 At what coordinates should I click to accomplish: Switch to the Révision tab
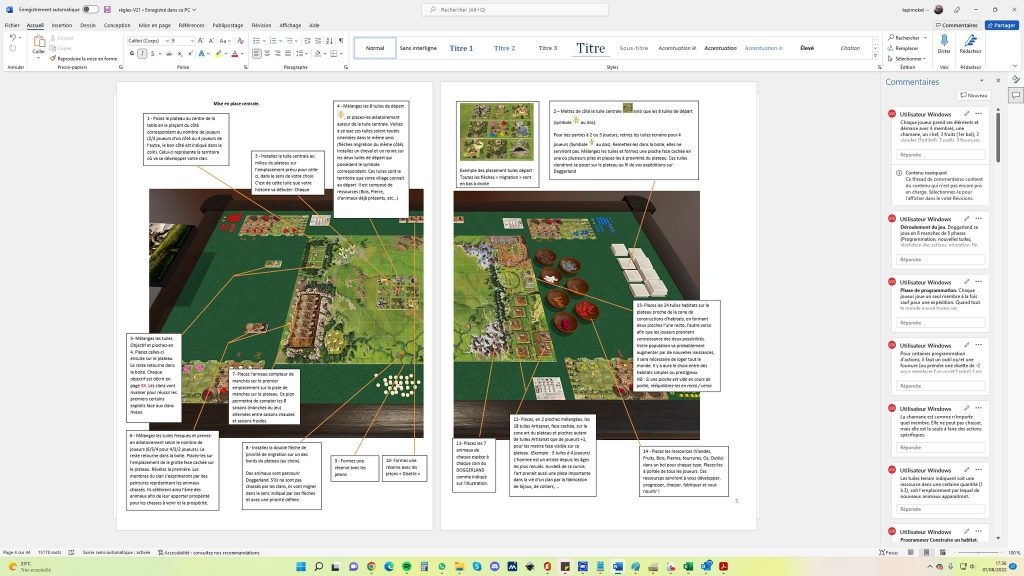point(261,25)
